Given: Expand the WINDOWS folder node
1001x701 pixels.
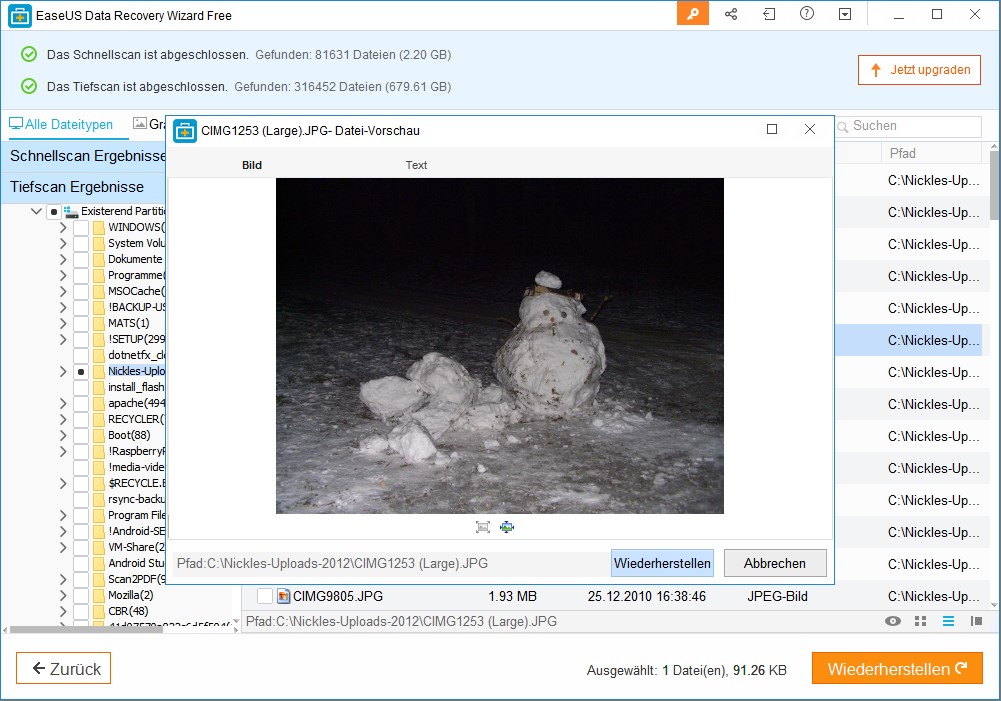Looking at the screenshot, I should [x=63, y=227].
